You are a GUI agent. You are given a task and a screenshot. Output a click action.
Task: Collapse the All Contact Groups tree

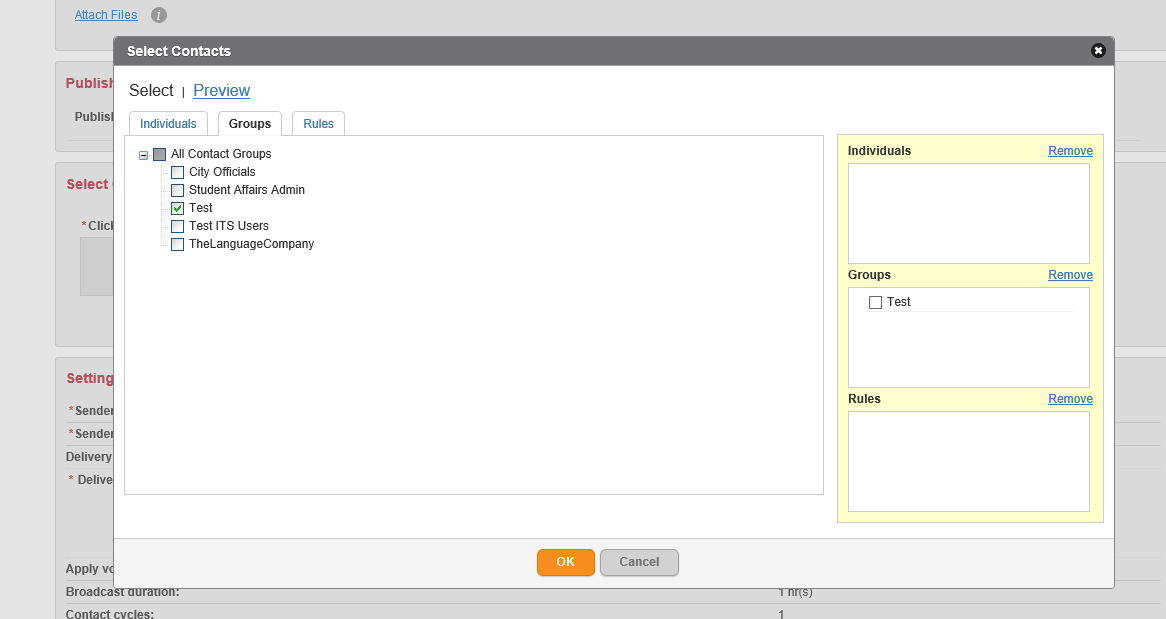click(144, 155)
